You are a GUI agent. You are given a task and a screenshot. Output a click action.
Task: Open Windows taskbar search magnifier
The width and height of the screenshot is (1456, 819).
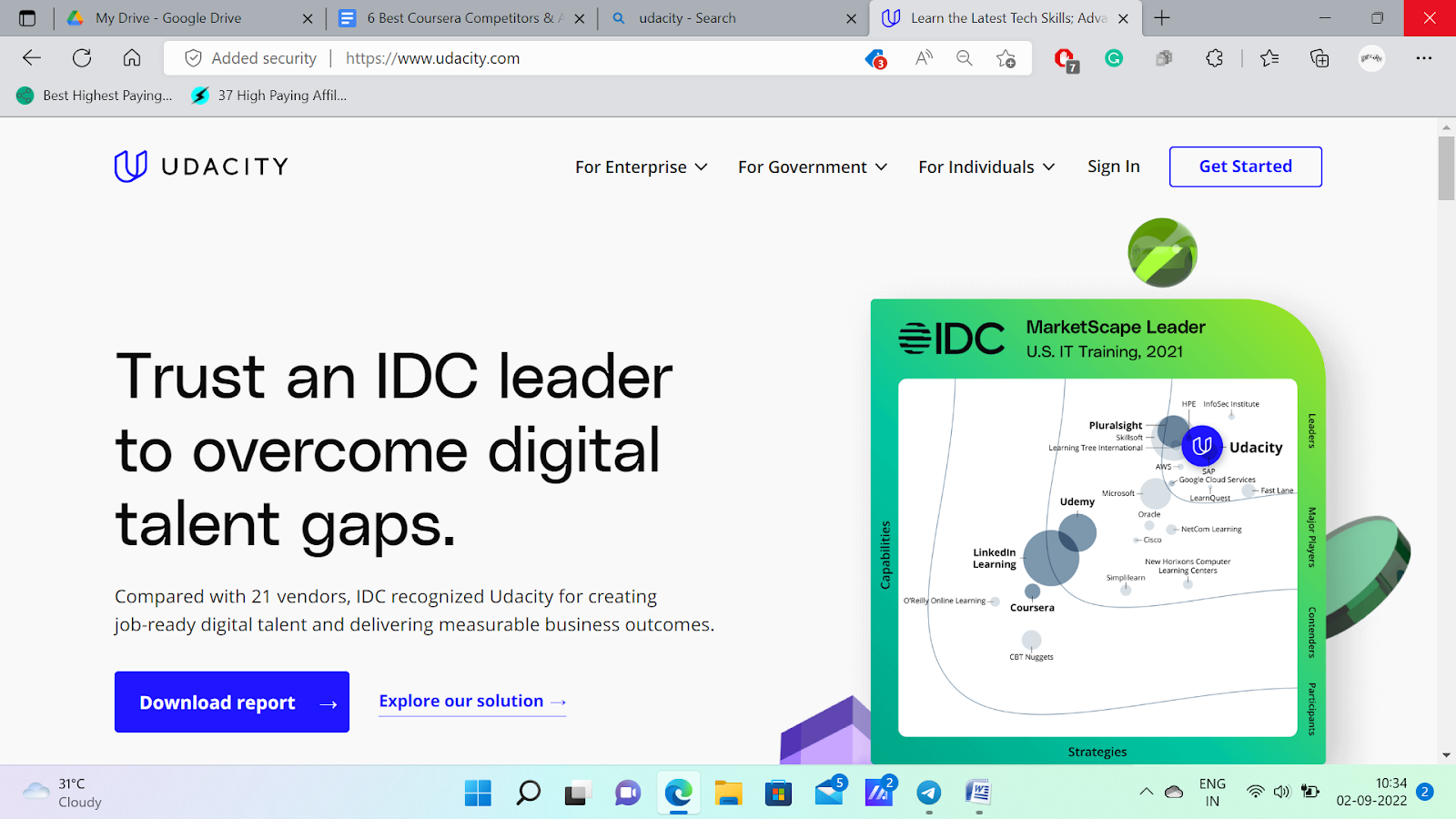point(528,793)
